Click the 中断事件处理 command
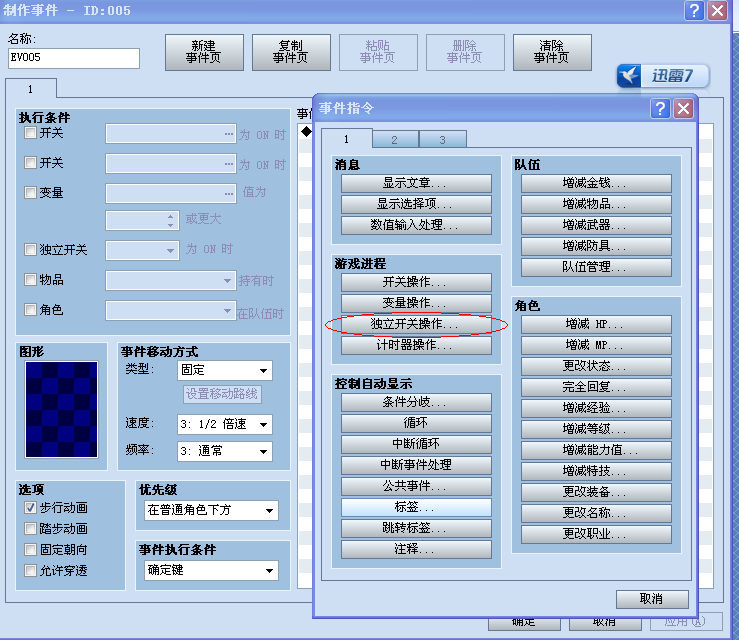This screenshot has width=739, height=640. tap(416, 465)
